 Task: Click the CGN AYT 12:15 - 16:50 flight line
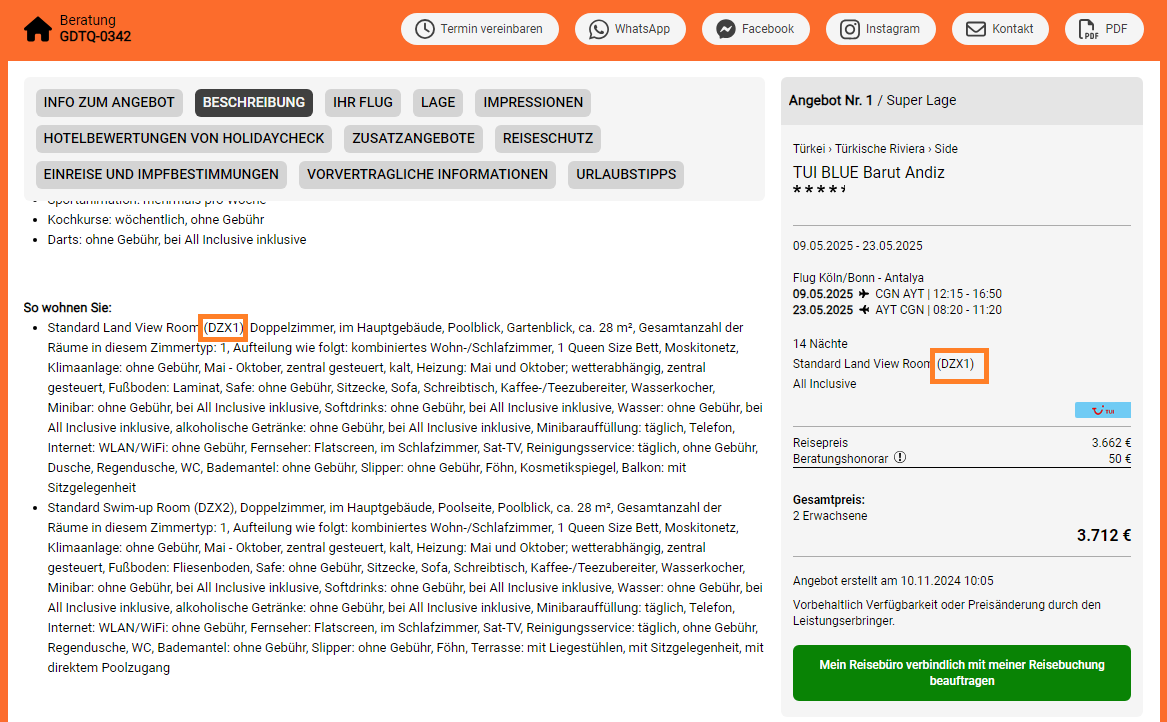click(897, 294)
